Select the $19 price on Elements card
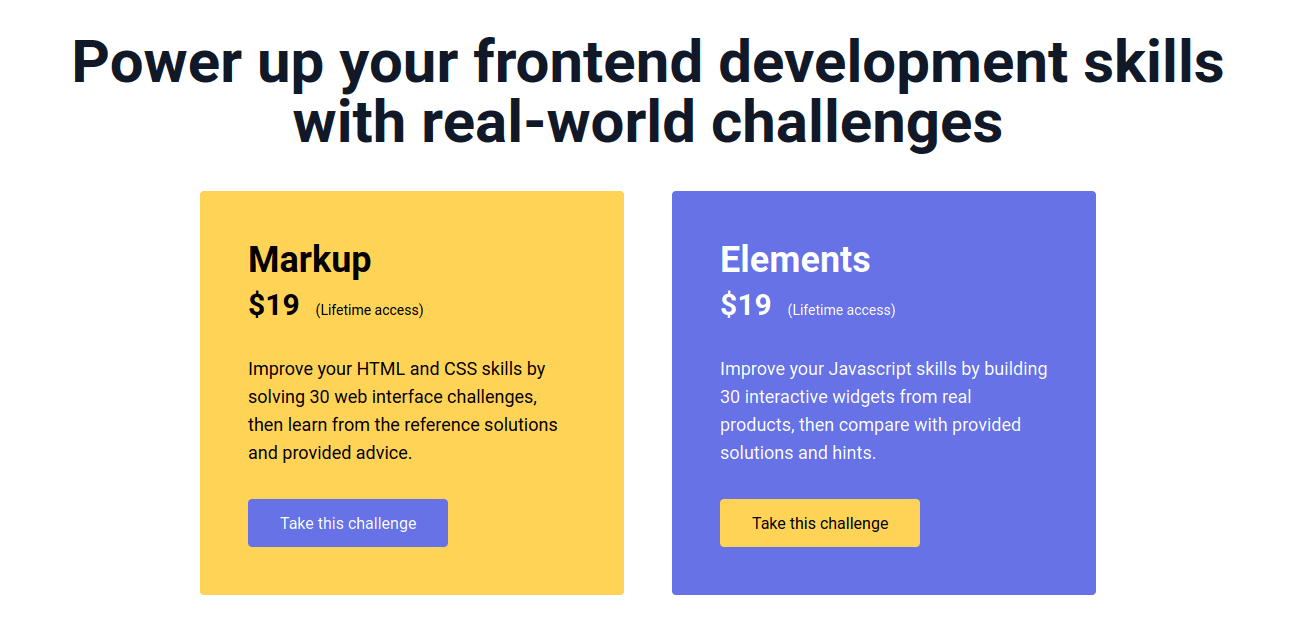The image size is (1294, 644). [x=746, y=305]
